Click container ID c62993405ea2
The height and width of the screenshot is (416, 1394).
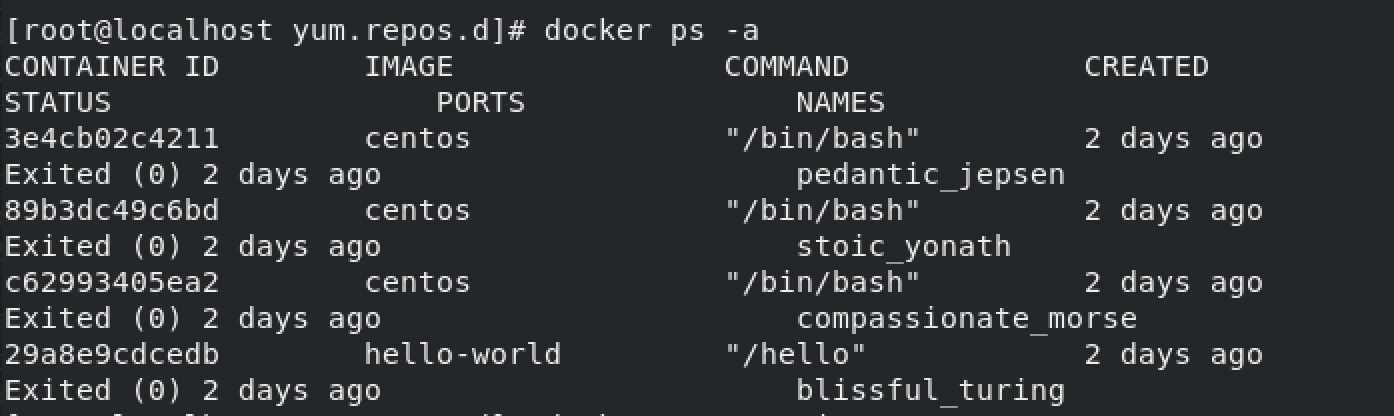click(112, 282)
